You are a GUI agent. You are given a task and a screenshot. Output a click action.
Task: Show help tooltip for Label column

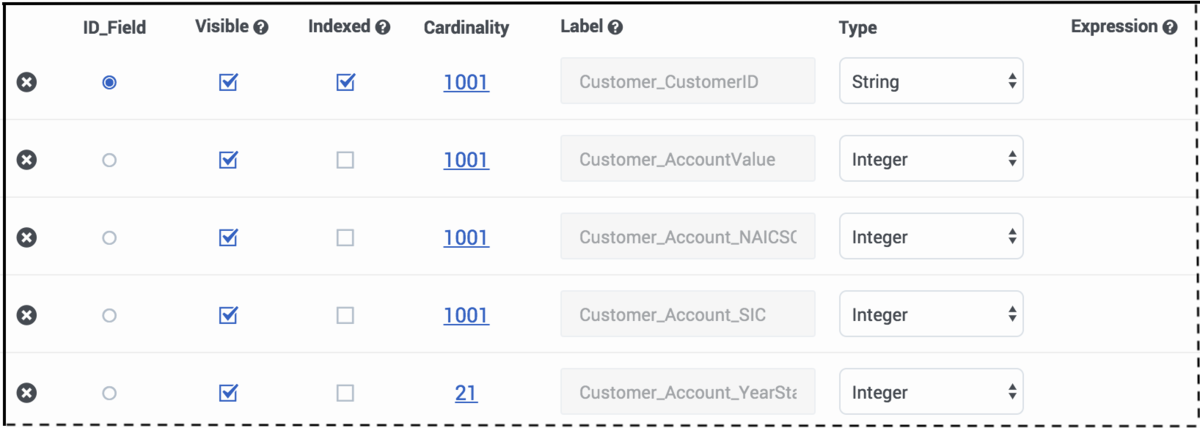[615, 28]
